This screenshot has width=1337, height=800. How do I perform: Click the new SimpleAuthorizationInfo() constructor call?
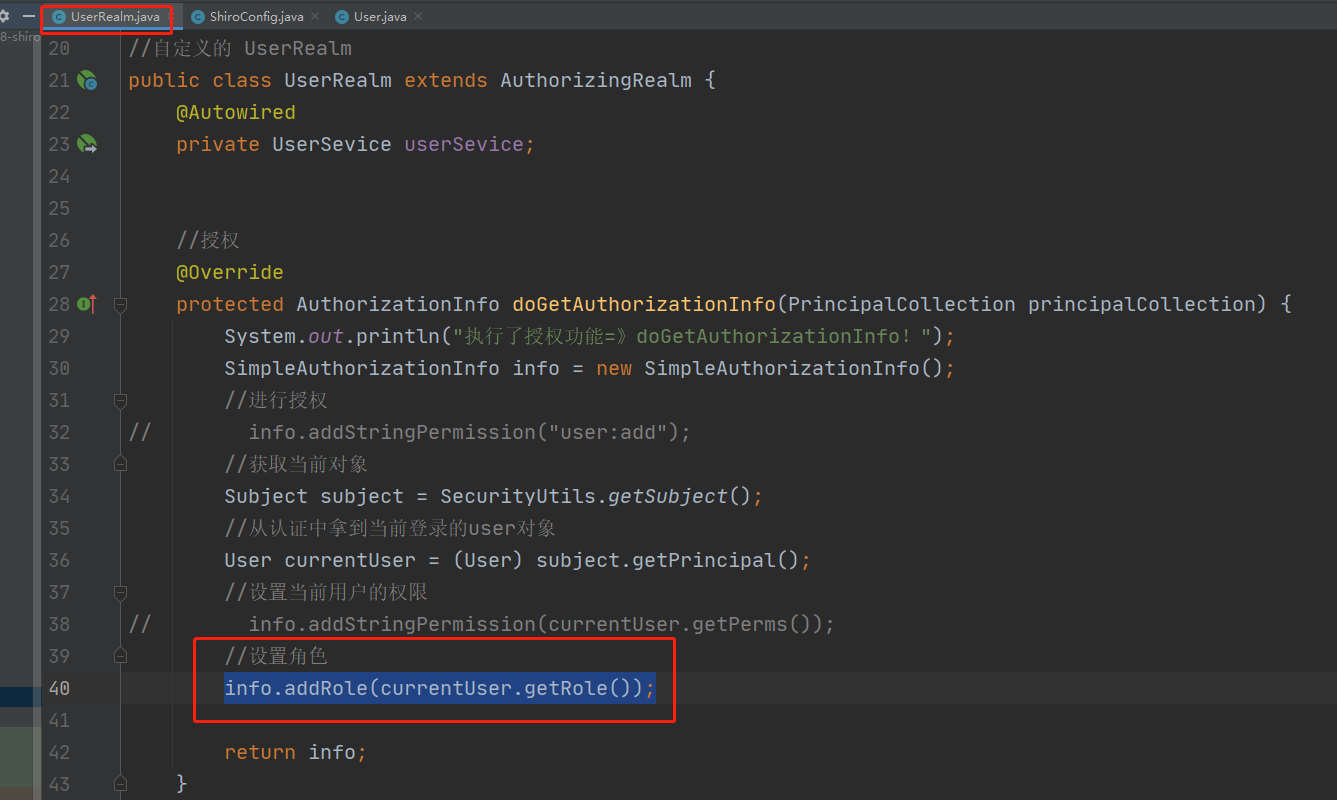coord(770,368)
